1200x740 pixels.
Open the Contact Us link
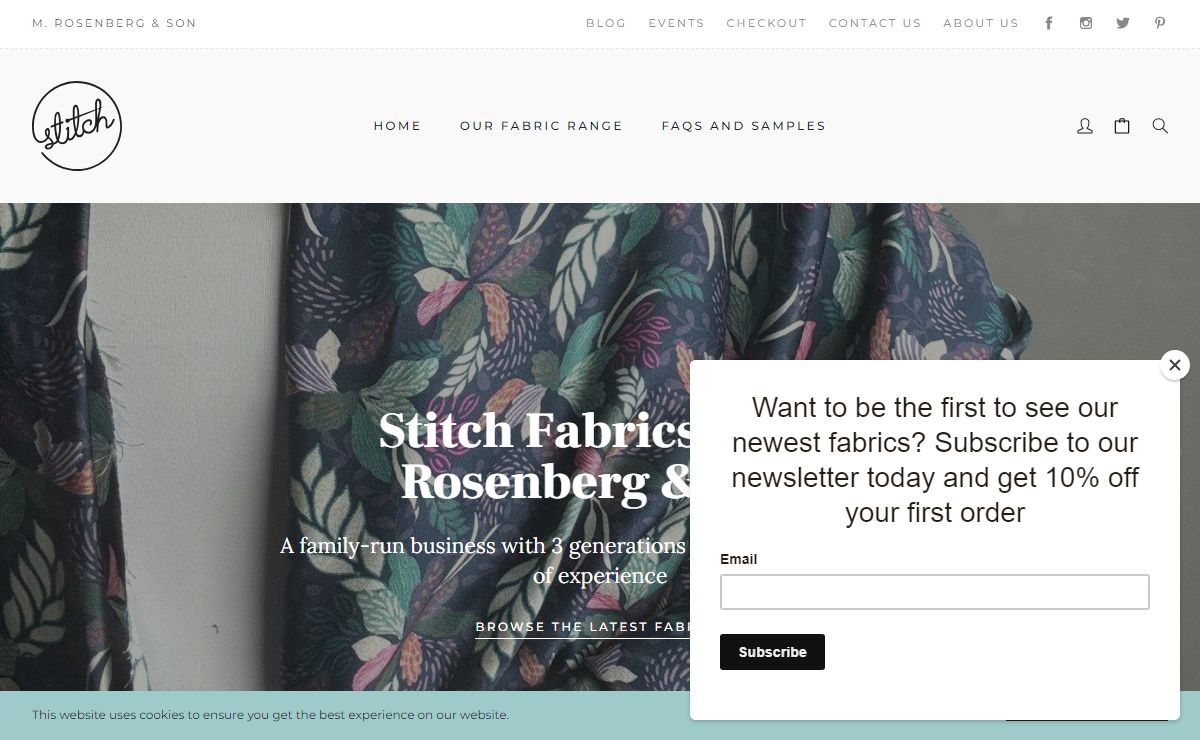(x=875, y=23)
